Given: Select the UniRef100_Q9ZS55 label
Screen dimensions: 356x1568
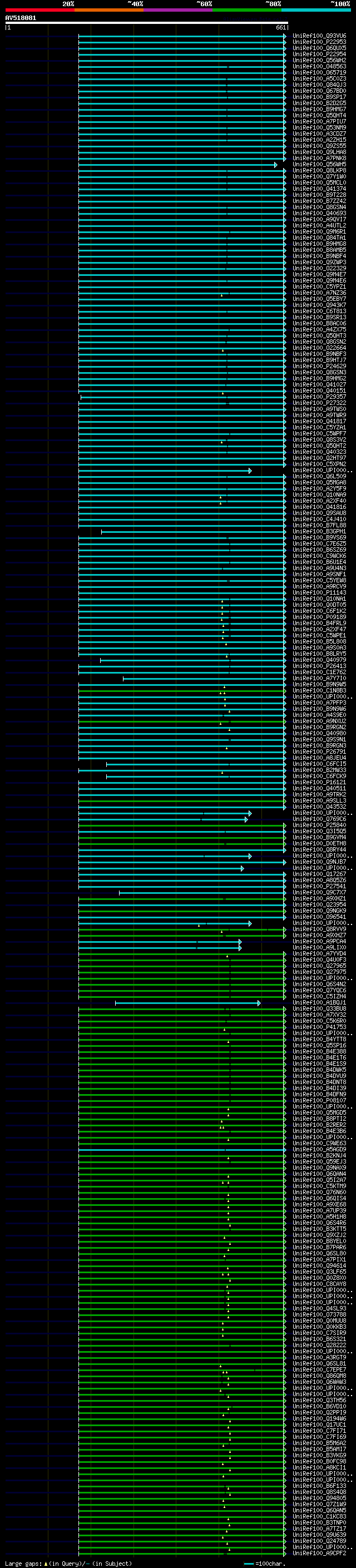Looking at the screenshot, I should pyautogui.click(x=319, y=146).
